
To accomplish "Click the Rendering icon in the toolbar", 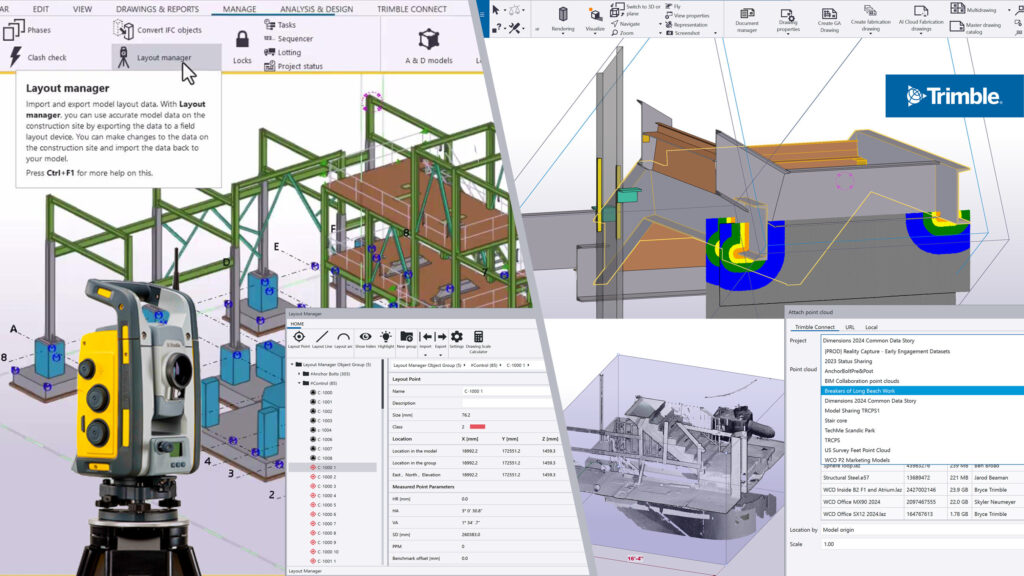I will (x=561, y=14).
